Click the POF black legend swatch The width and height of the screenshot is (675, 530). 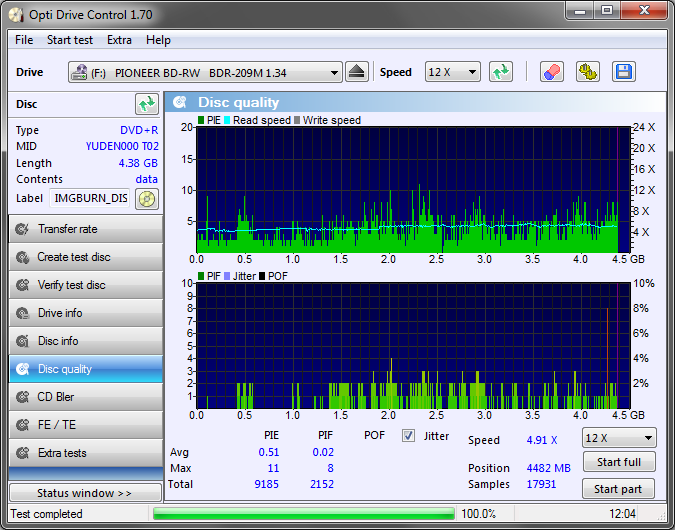coord(262,276)
